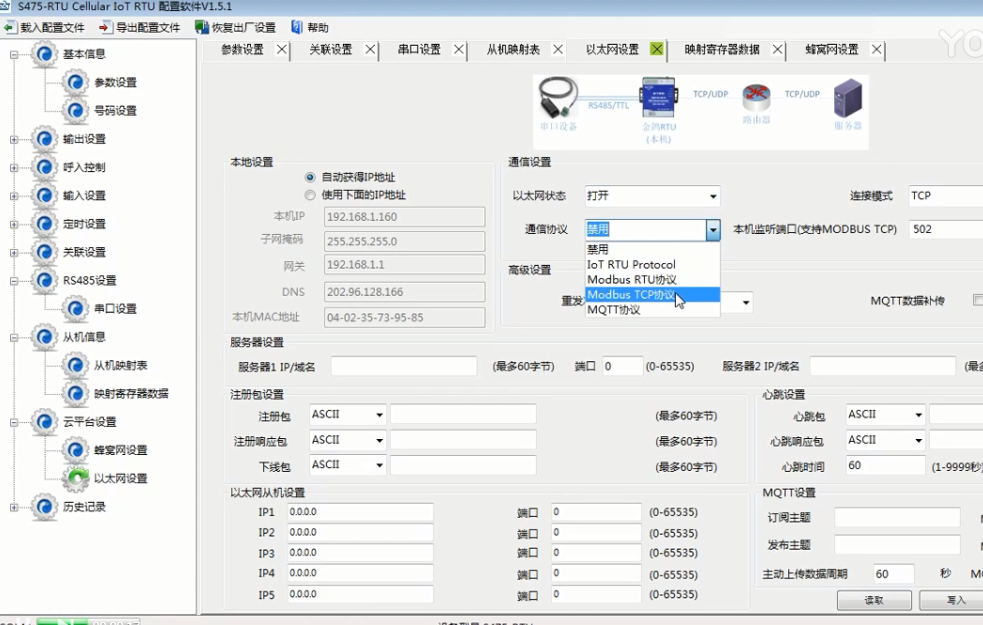Select the 基本信息 tree node icon
Screen dimensions: 983x625
44,54
